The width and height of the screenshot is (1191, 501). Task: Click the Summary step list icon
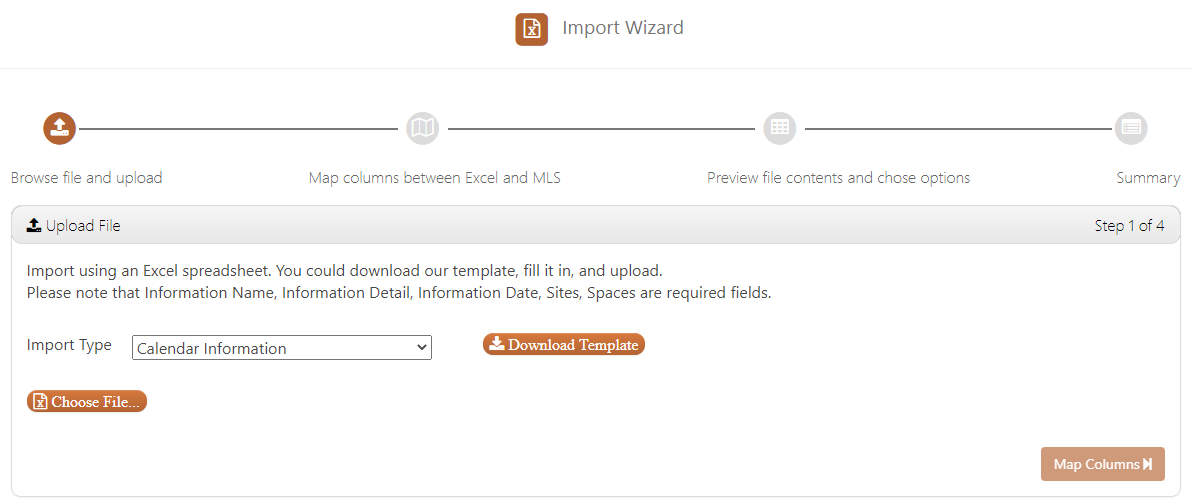click(x=1131, y=128)
